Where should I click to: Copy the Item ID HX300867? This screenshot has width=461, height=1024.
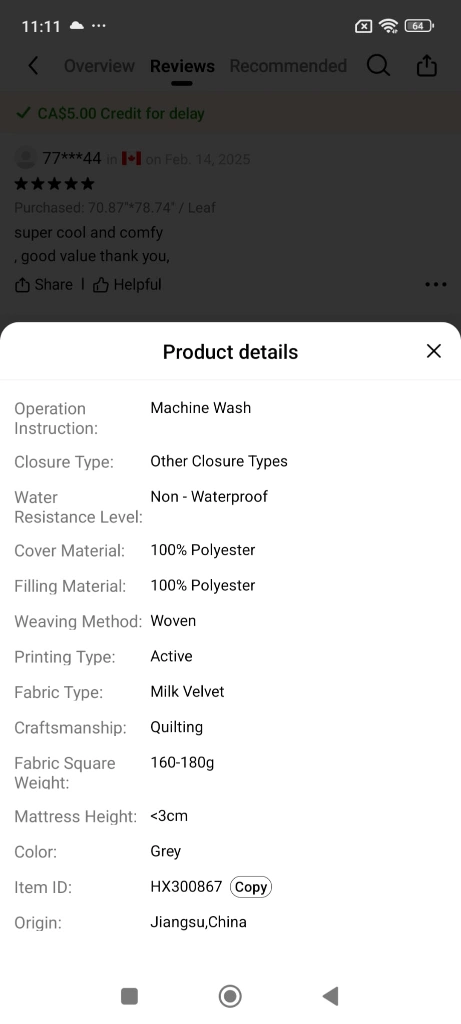(x=251, y=887)
